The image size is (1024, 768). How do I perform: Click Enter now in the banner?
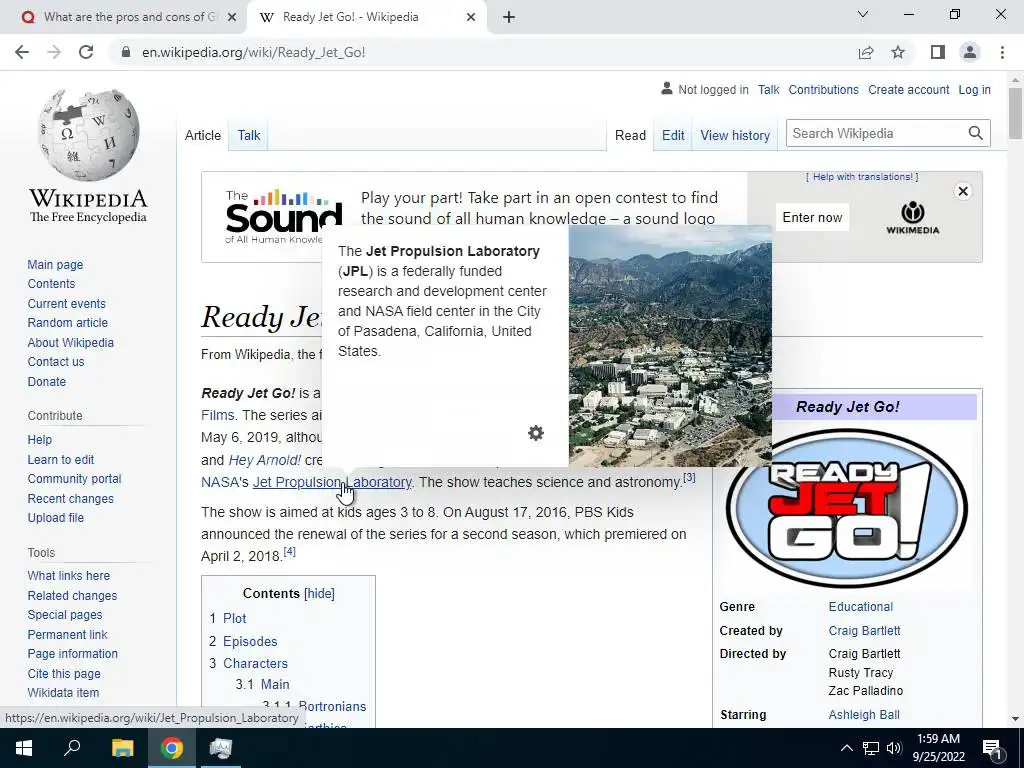812,217
